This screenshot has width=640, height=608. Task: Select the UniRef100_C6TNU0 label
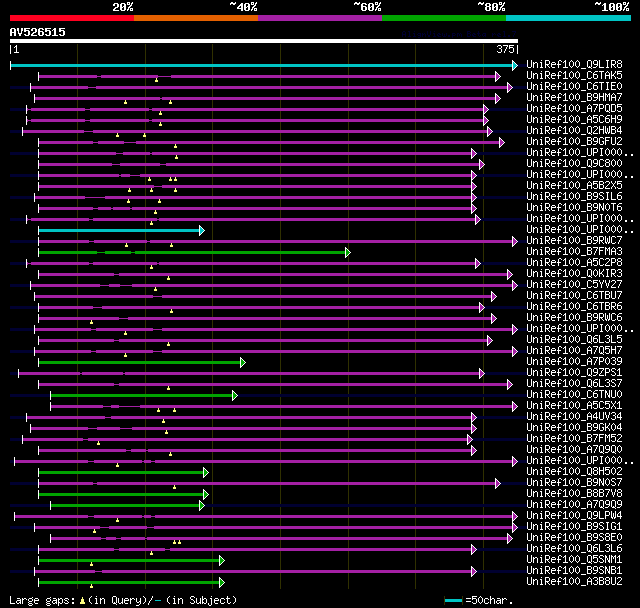[574, 395]
